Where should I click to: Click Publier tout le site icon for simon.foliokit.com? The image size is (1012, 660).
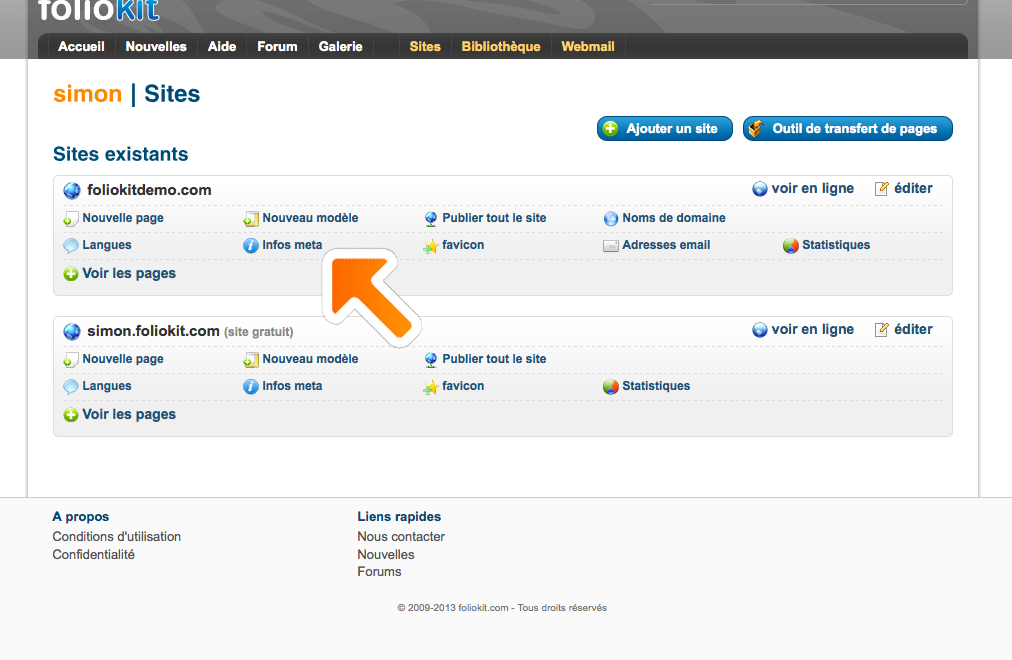coord(431,360)
